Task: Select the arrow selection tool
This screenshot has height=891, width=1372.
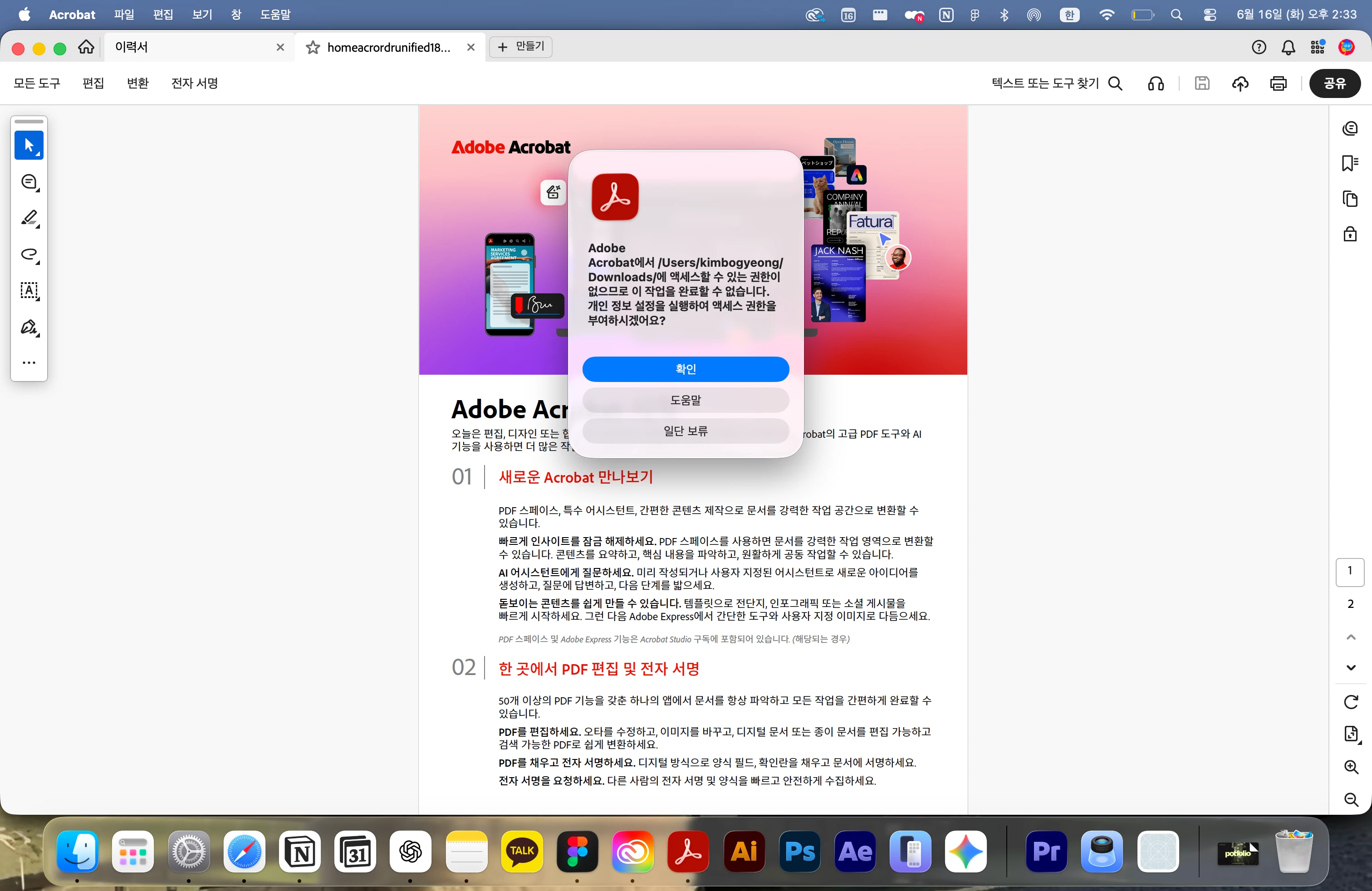Action: 29,145
